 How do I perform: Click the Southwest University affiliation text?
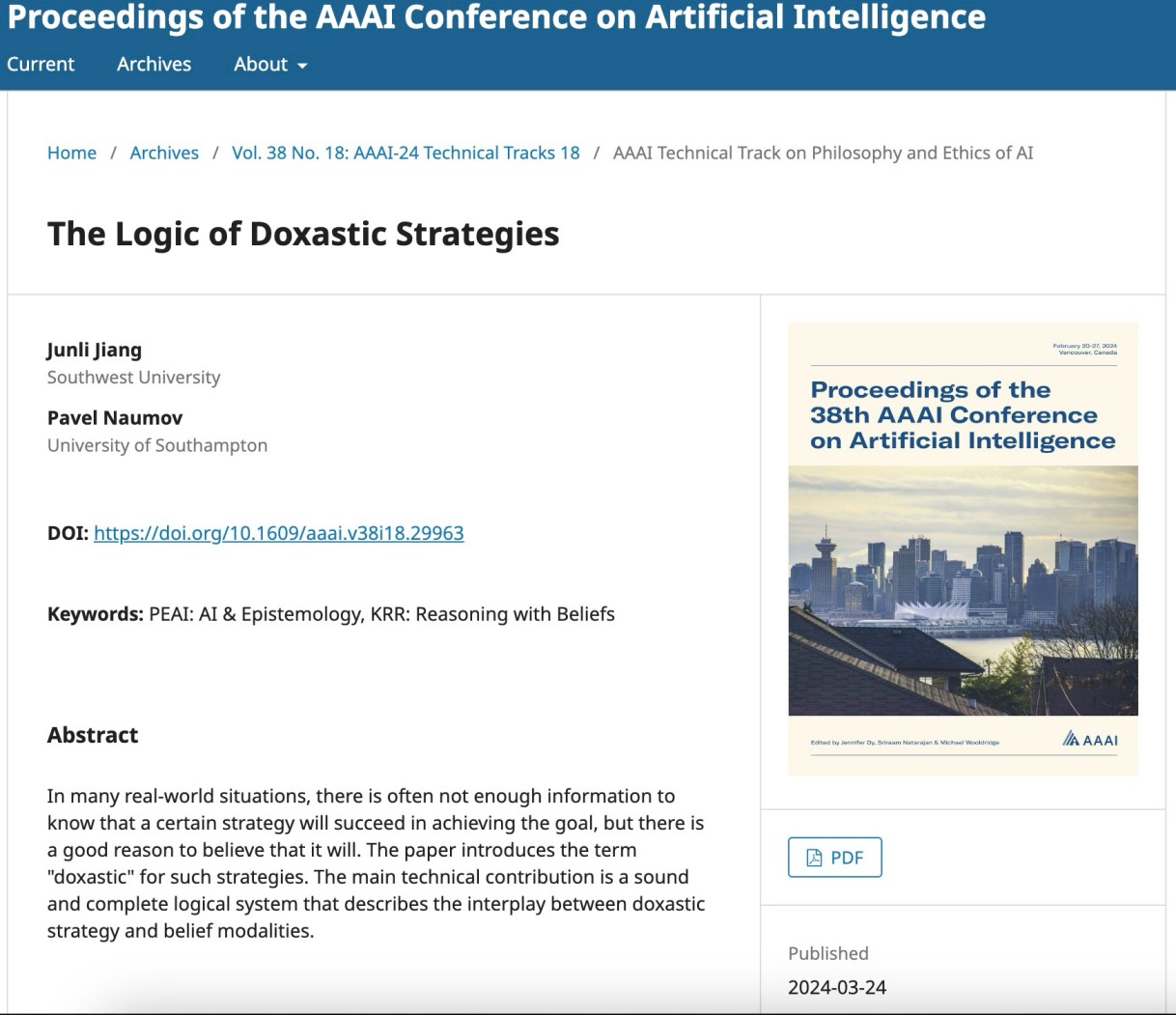(133, 378)
